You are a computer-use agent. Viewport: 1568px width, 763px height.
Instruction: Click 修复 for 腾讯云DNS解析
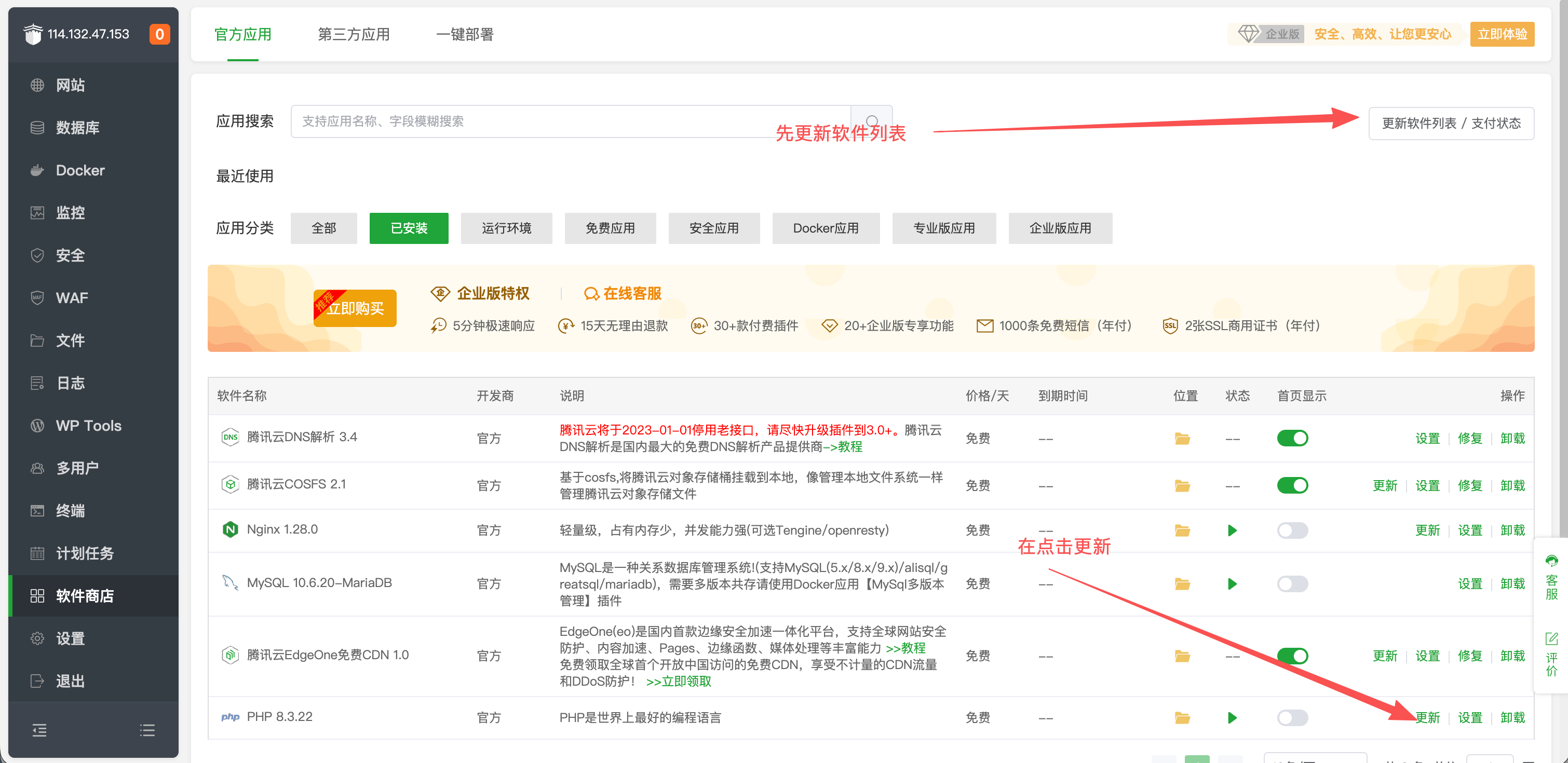[1470, 439]
